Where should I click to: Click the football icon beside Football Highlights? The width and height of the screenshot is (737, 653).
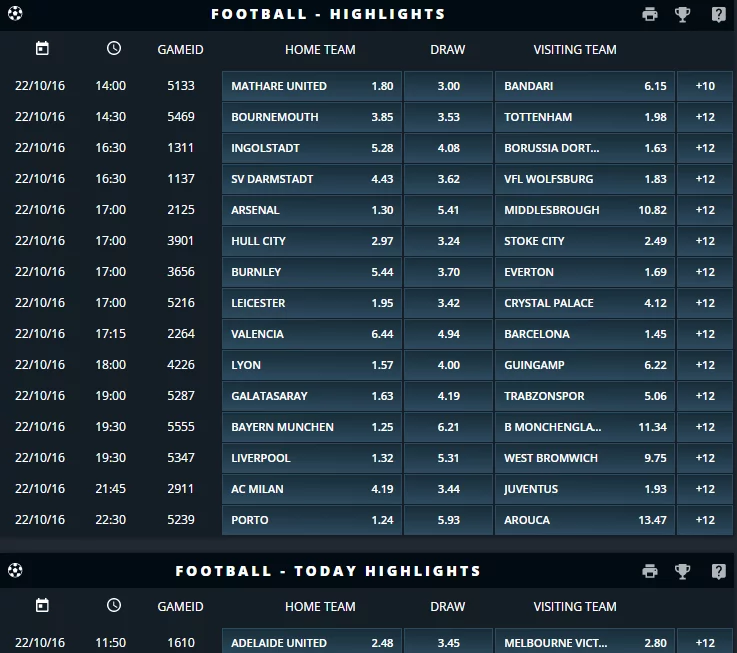[15, 14]
